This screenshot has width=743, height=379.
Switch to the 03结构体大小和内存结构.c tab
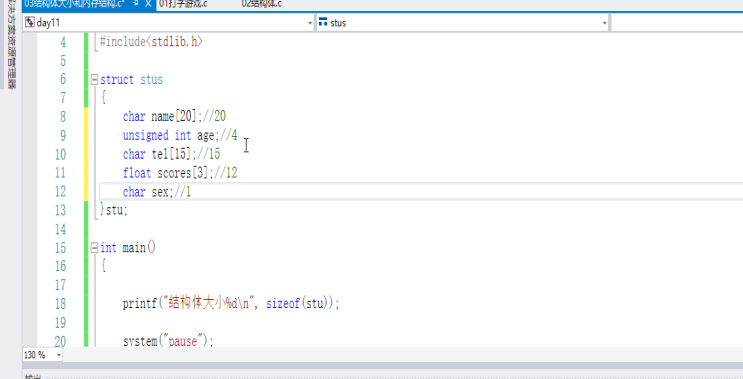tap(74, 4)
